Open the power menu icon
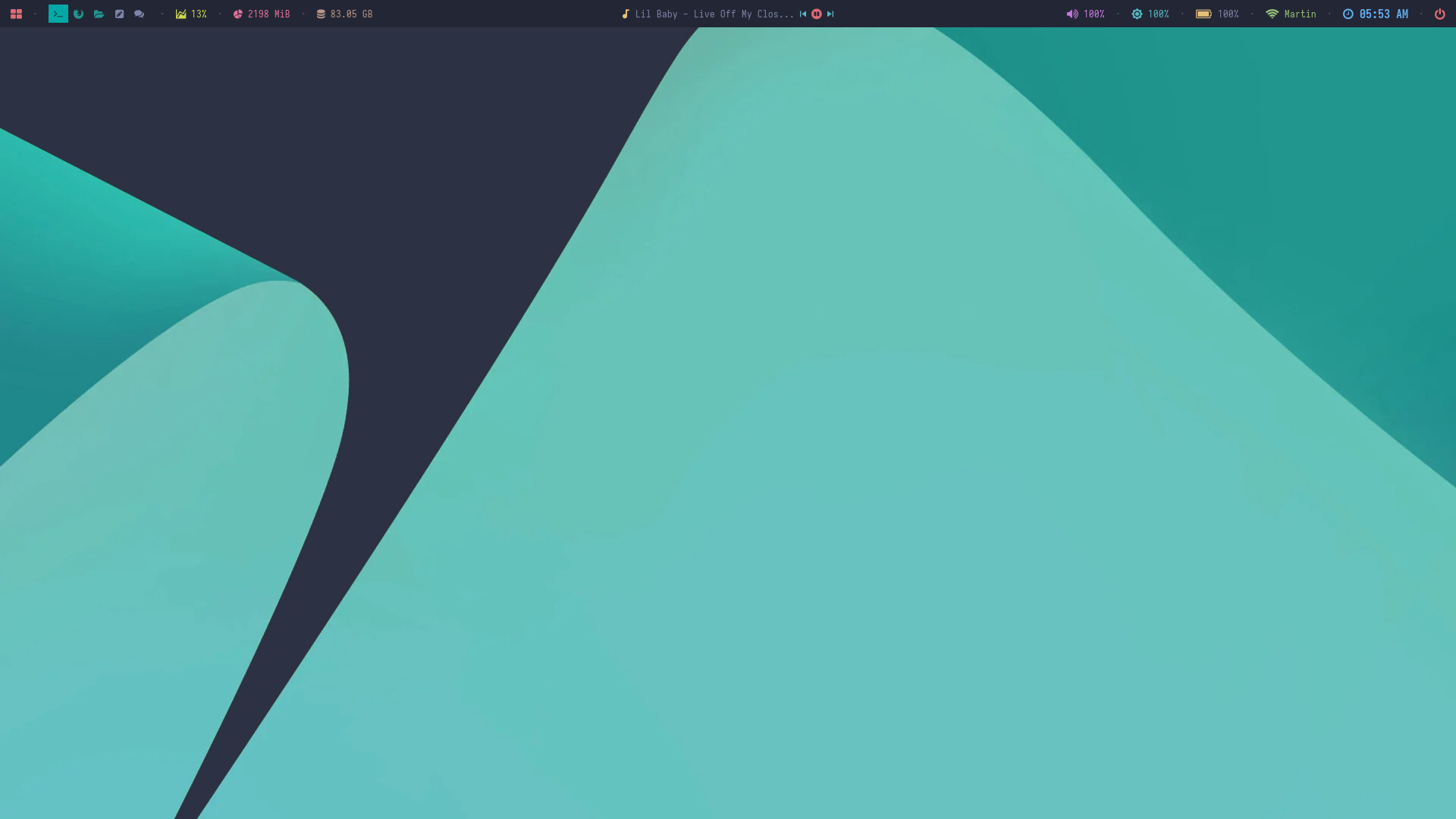The image size is (1456, 819). click(x=1440, y=14)
